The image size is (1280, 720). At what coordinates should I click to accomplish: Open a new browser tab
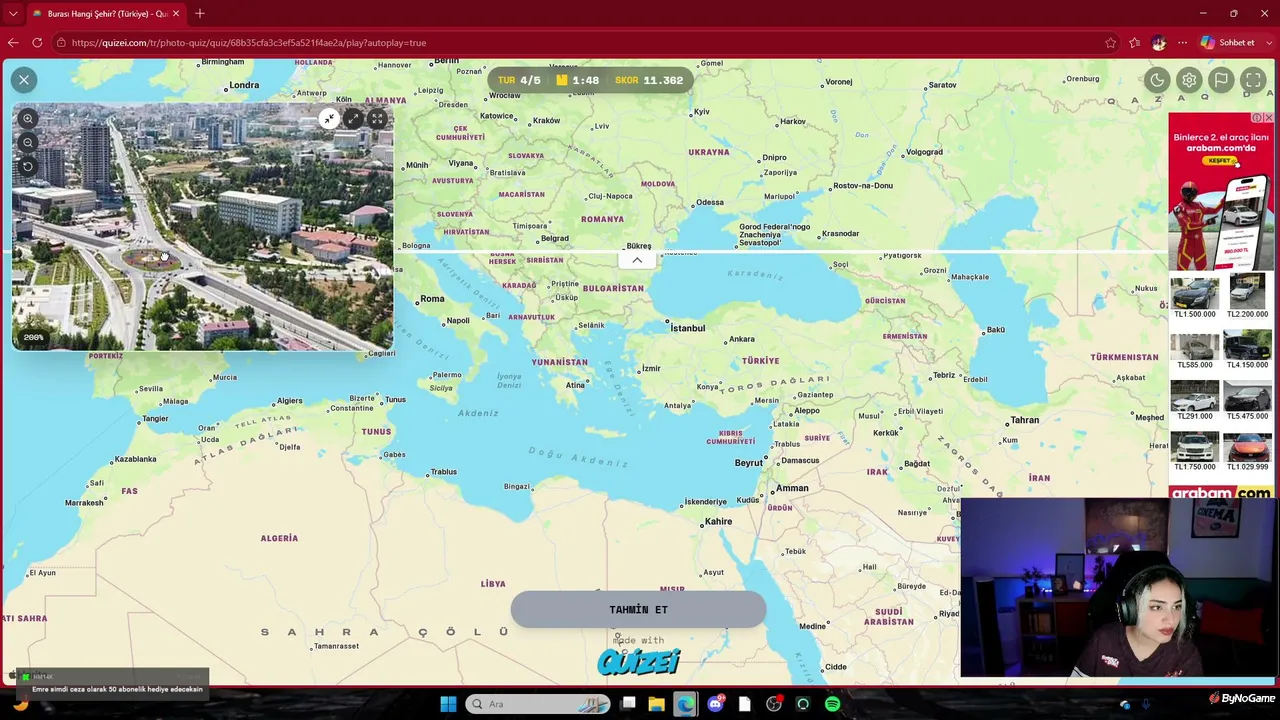pos(200,14)
